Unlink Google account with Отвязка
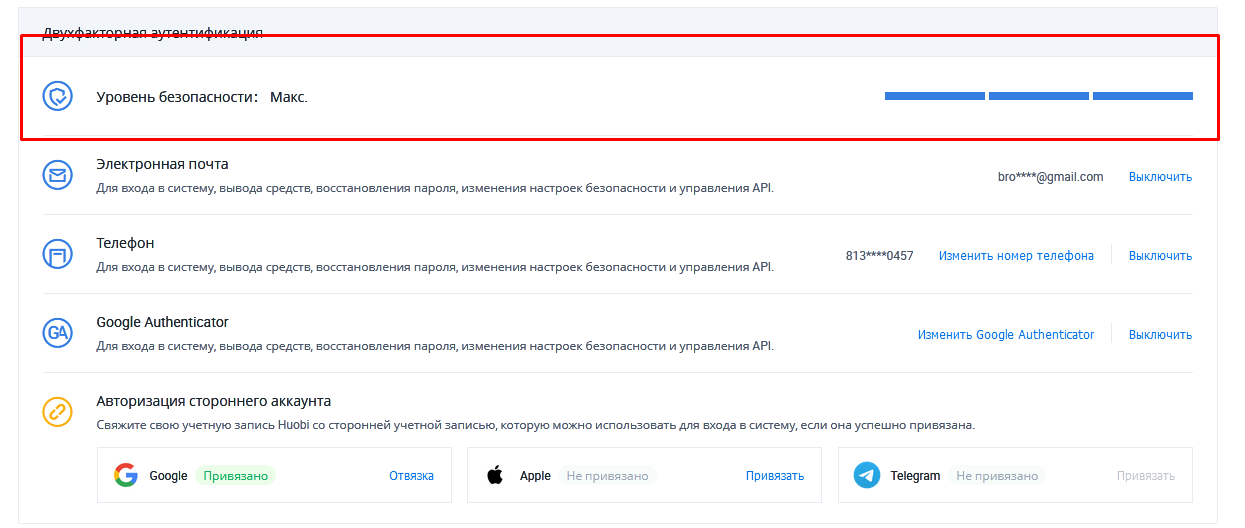The height and width of the screenshot is (528, 1245). [411, 476]
